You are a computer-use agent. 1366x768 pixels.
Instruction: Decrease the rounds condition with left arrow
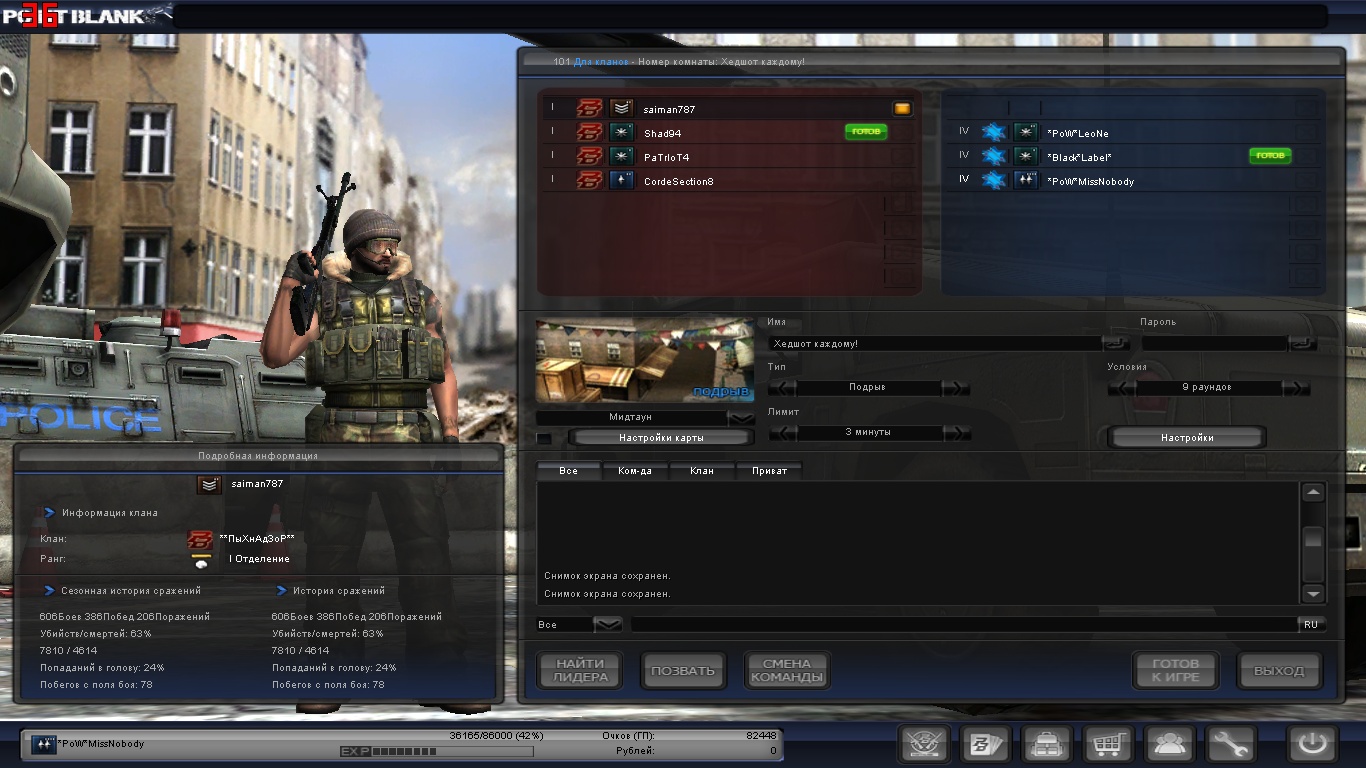(1121, 388)
